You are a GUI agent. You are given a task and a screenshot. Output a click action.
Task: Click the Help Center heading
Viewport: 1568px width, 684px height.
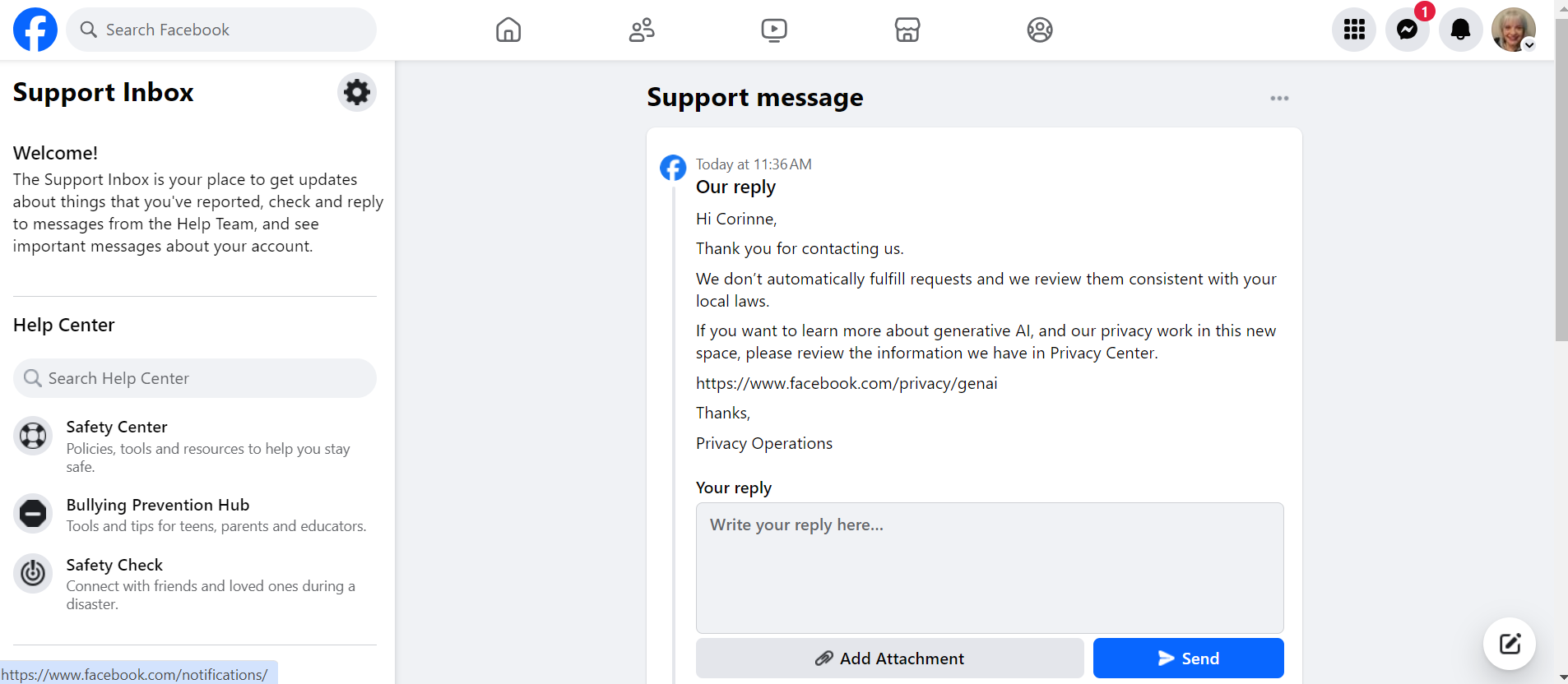tap(64, 325)
